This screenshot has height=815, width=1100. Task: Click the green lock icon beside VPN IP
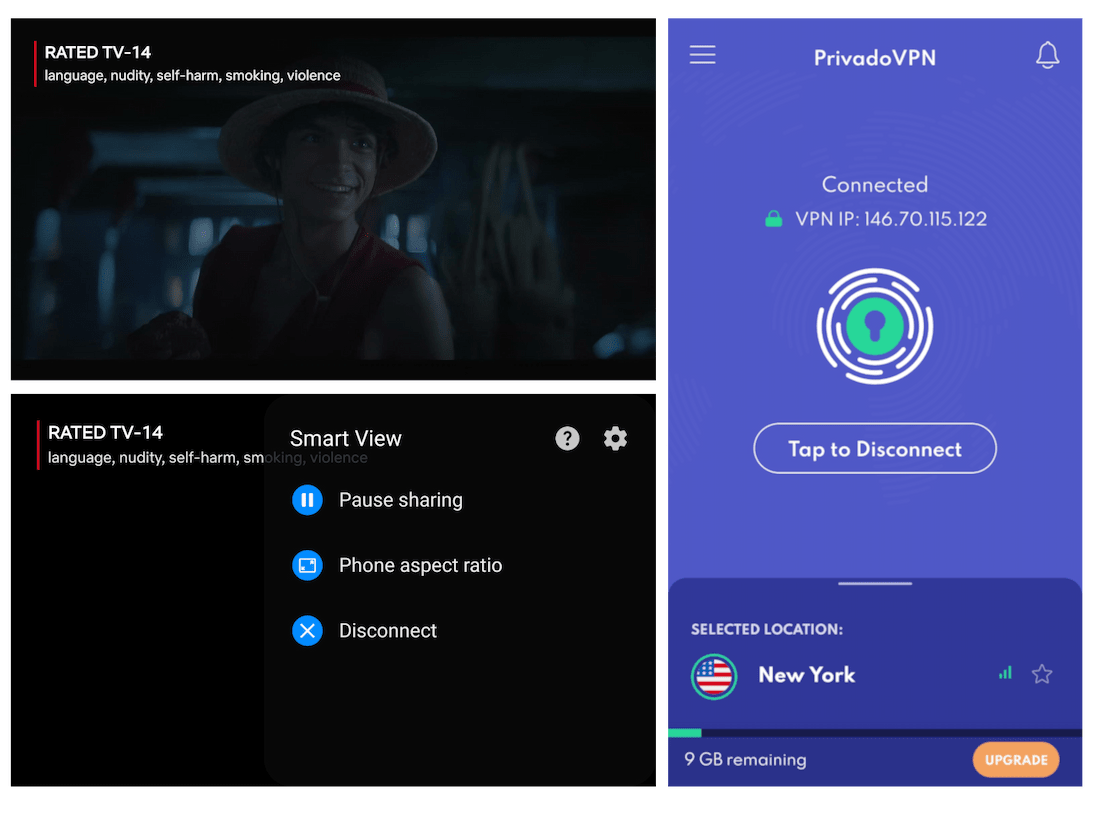[x=774, y=219]
